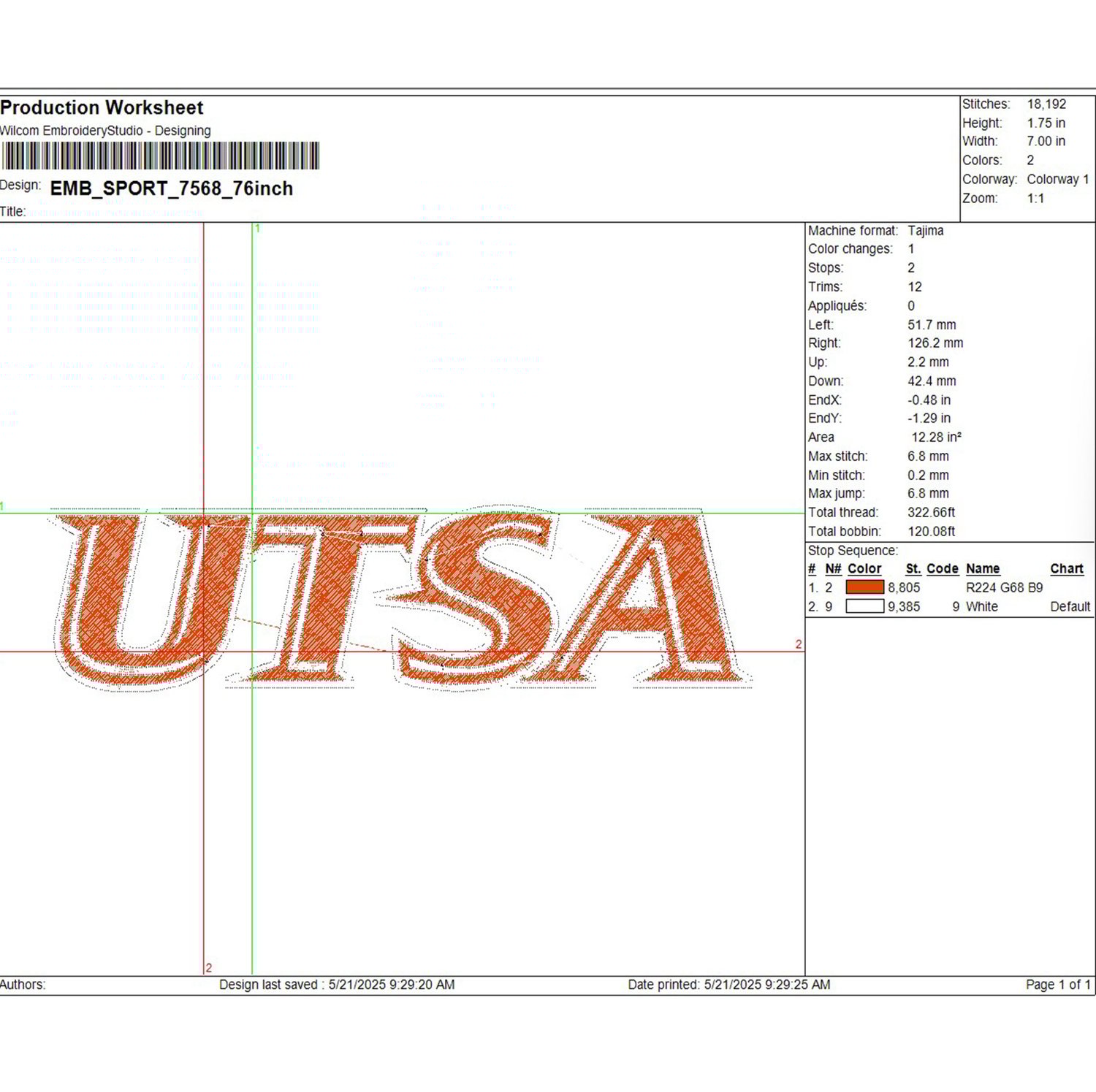This screenshot has height=1092, width=1096.
Task: Click the "Color changes:" label
Action: (850, 249)
